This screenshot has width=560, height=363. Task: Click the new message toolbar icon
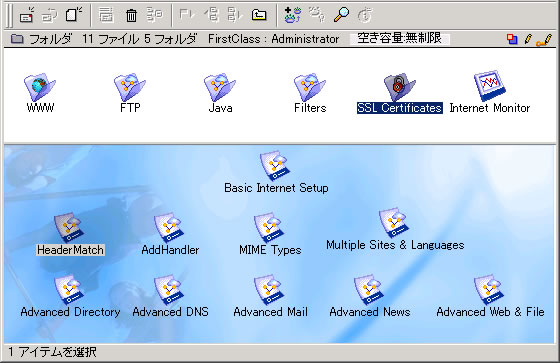pyautogui.click(x=27, y=15)
